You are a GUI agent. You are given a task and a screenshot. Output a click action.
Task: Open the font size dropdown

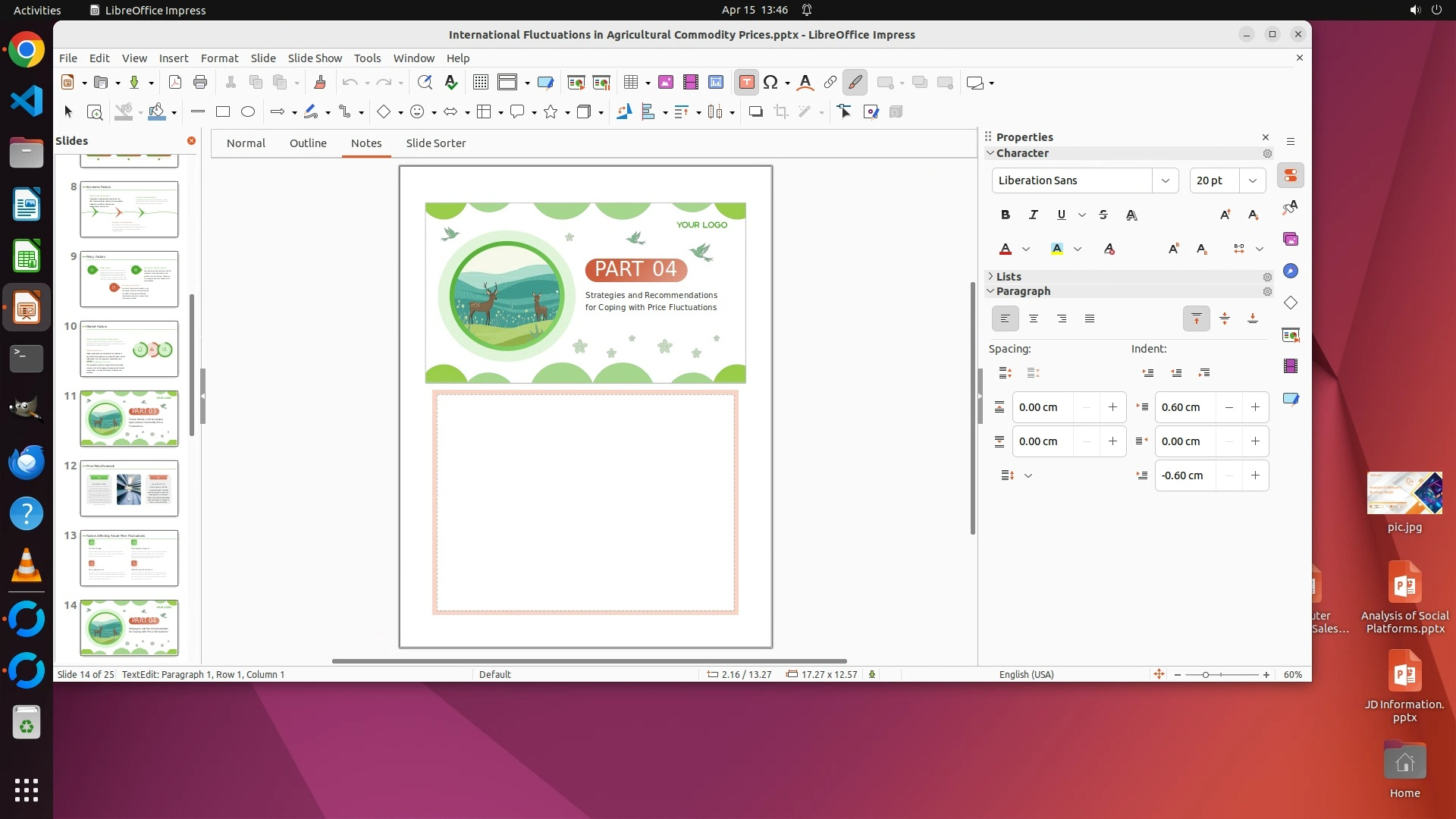(x=1252, y=180)
